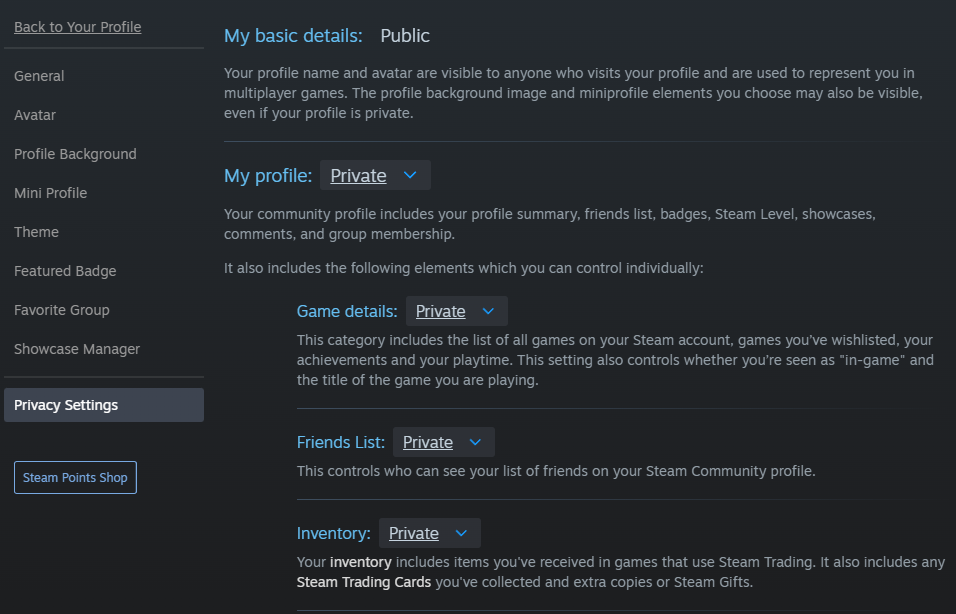956x614 pixels.
Task: Click the chevron arrow next to Game details
Action: (488, 311)
